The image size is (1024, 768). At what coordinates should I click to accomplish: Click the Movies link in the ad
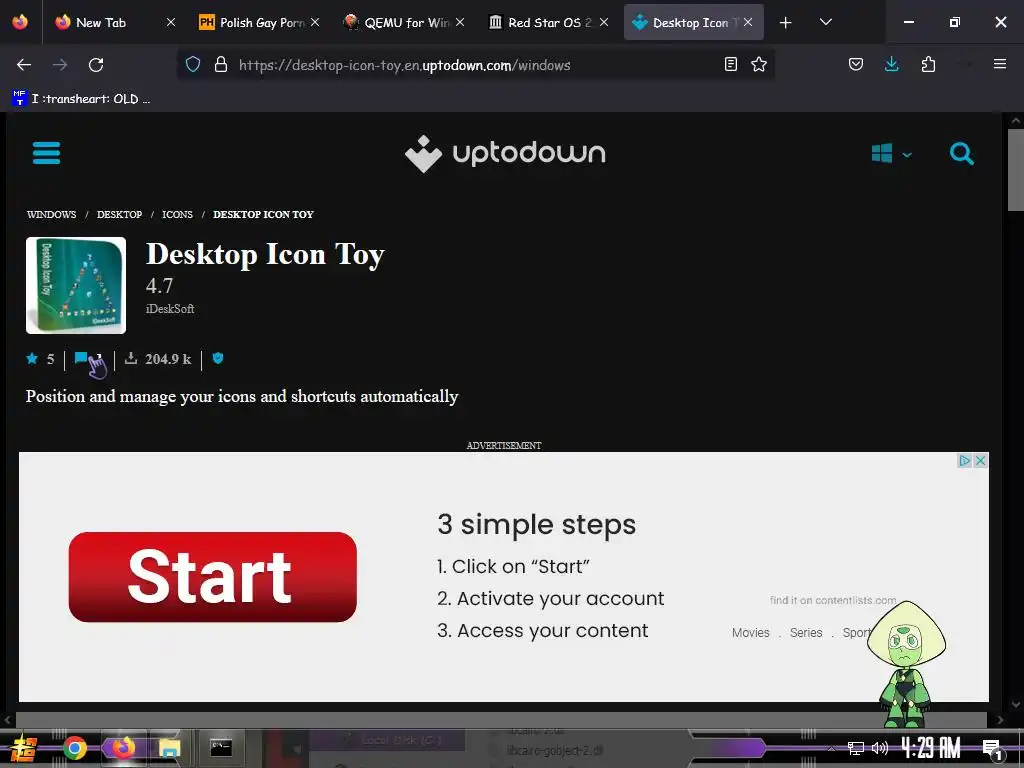(750, 633)
